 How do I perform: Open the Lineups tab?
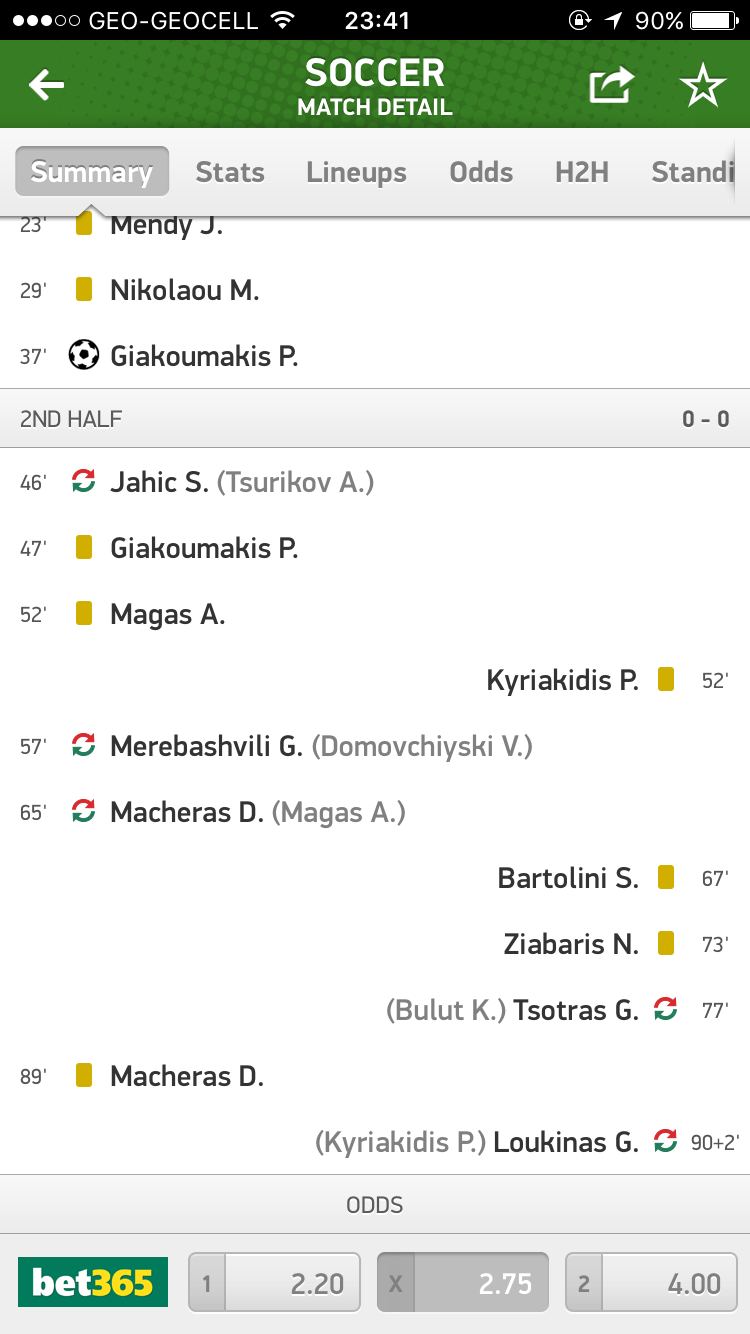tap(356, 172)
